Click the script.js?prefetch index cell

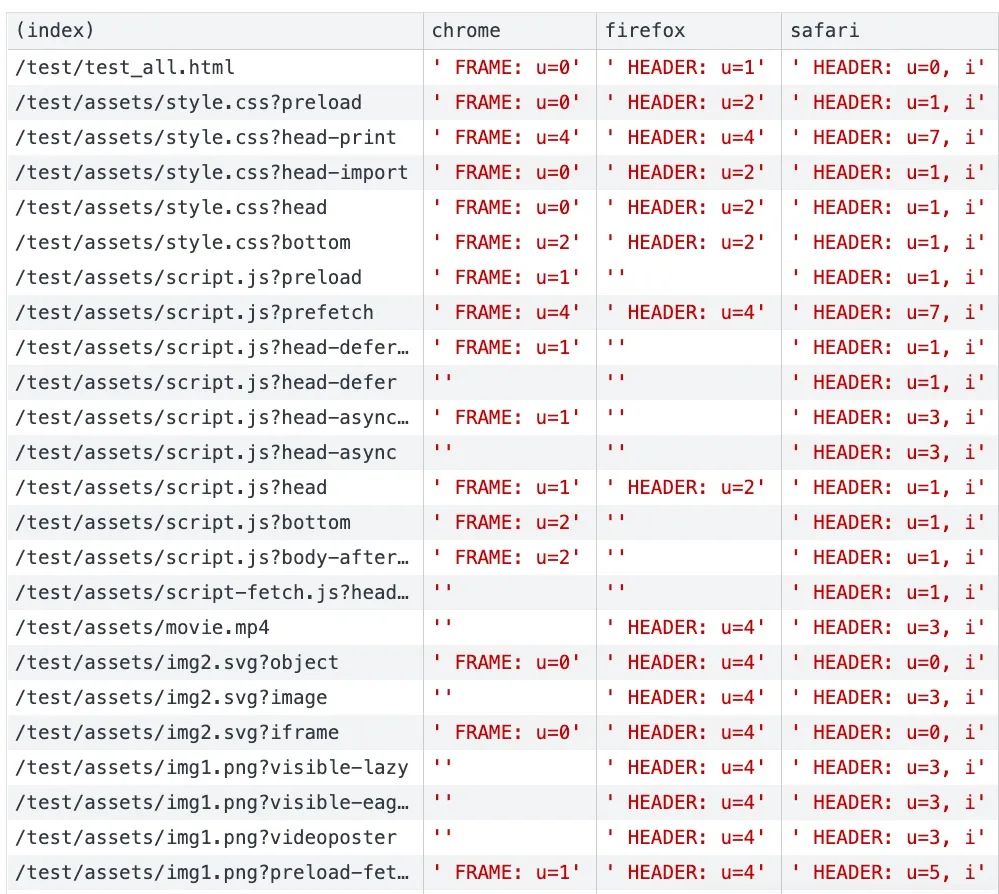[x=194, y=312]
